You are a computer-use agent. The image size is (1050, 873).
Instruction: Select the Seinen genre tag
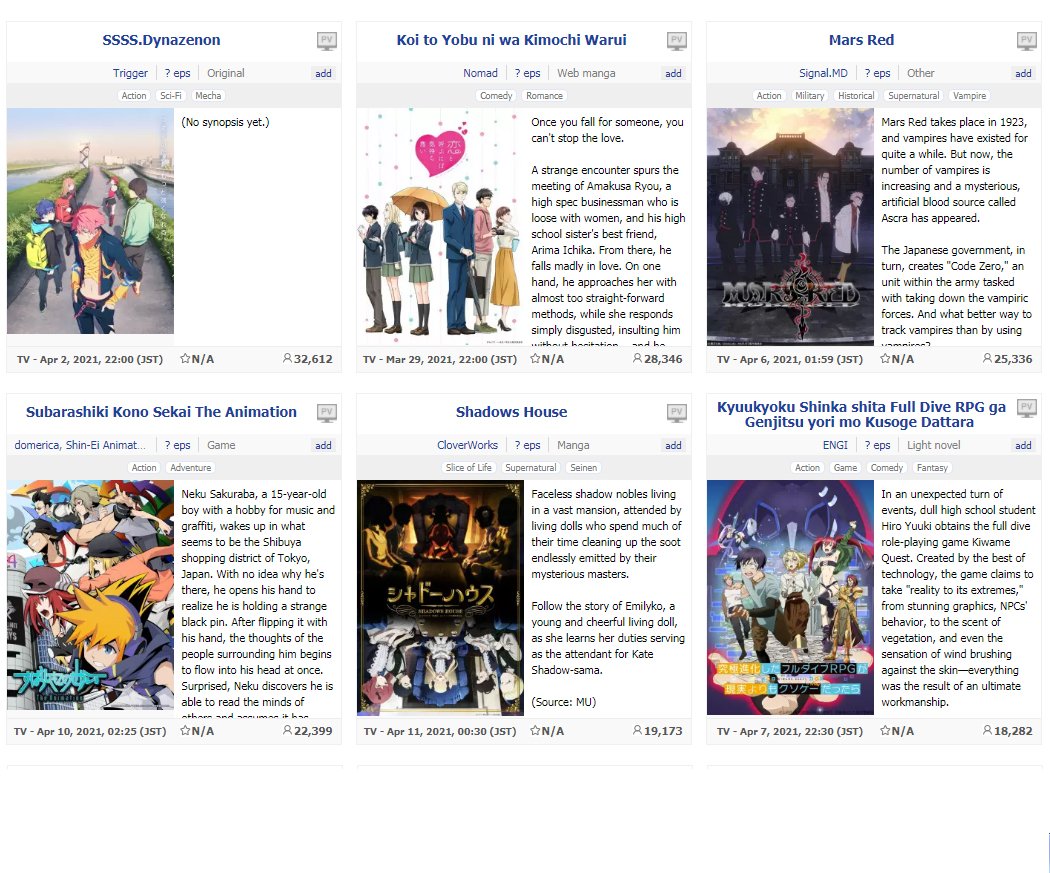[x=583, y=468]
